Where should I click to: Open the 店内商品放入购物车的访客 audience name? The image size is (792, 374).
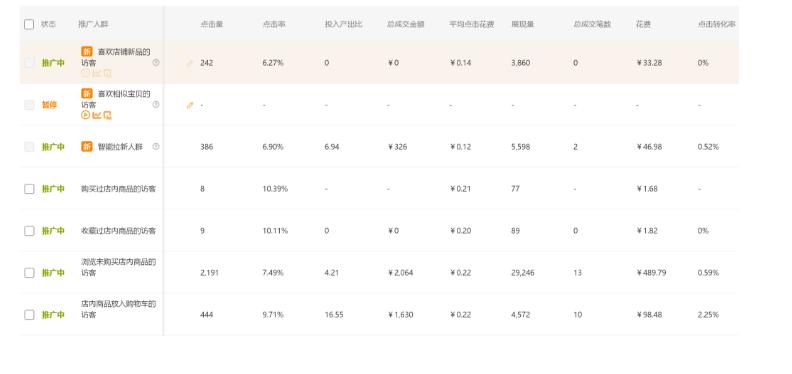[119, 309]
